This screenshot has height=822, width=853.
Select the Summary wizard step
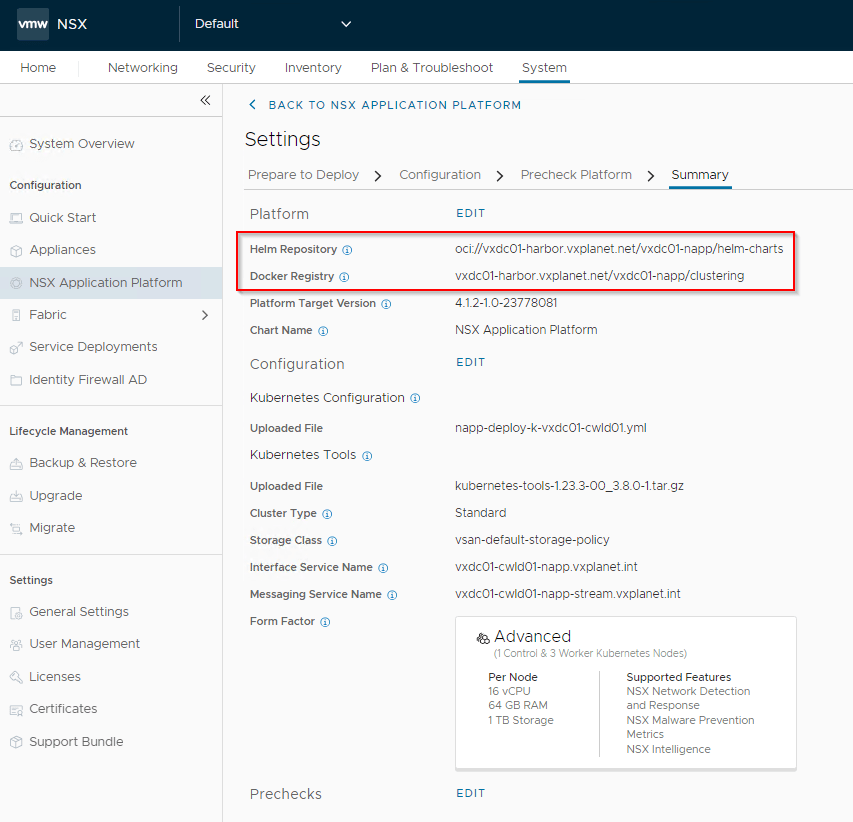coord(700,175)
